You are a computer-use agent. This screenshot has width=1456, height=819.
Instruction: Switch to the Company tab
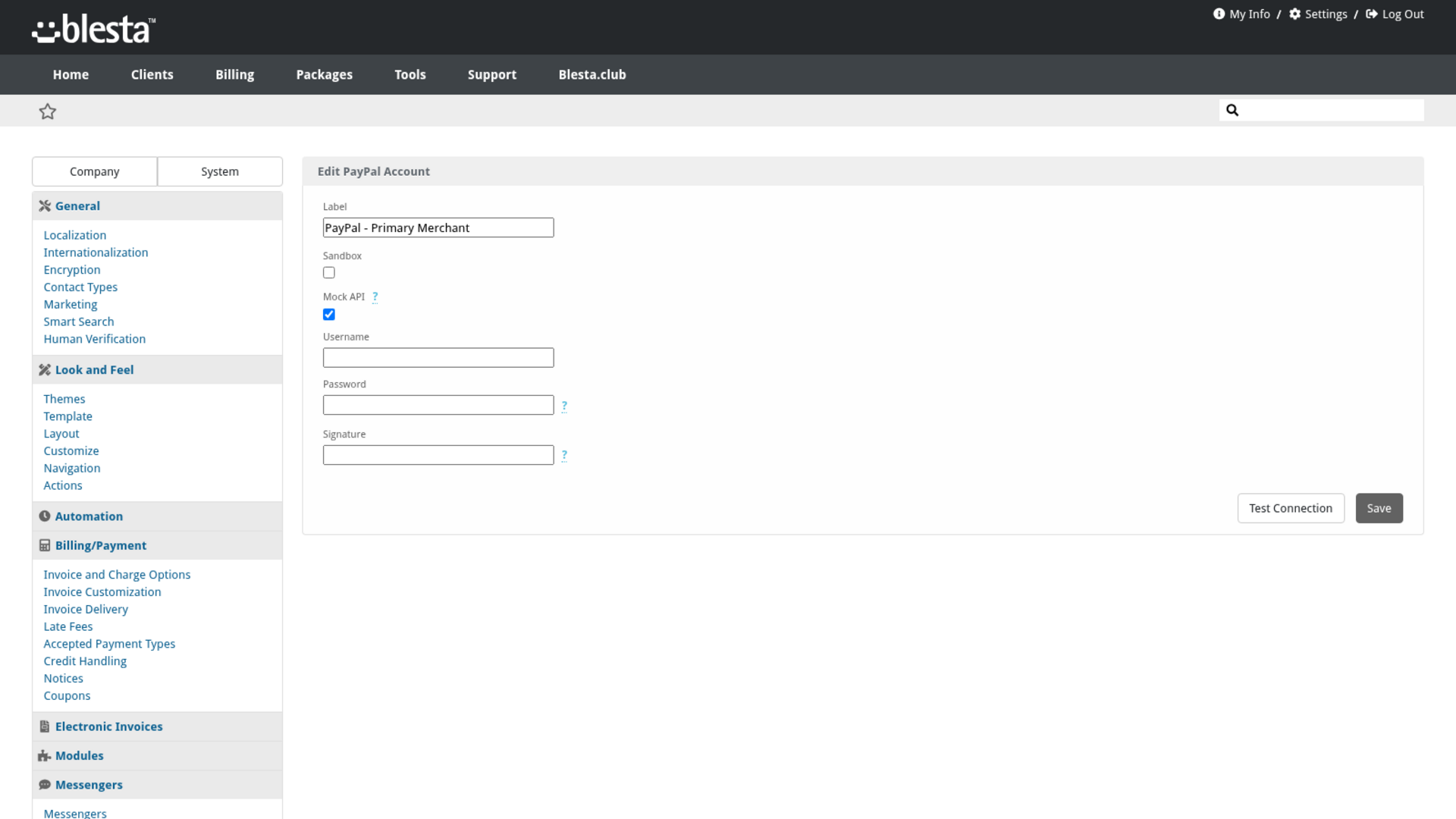pos(95,171)
